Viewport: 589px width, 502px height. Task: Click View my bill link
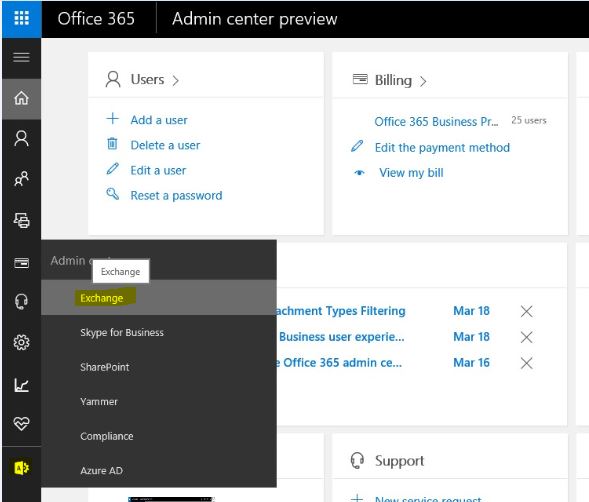[411, 173]
